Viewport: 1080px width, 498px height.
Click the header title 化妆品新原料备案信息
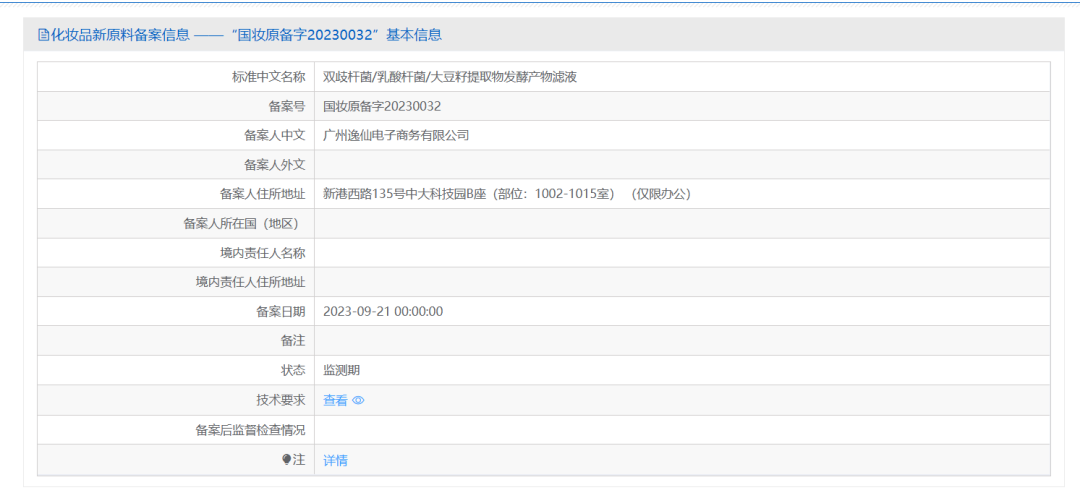[x=120, y=35]
